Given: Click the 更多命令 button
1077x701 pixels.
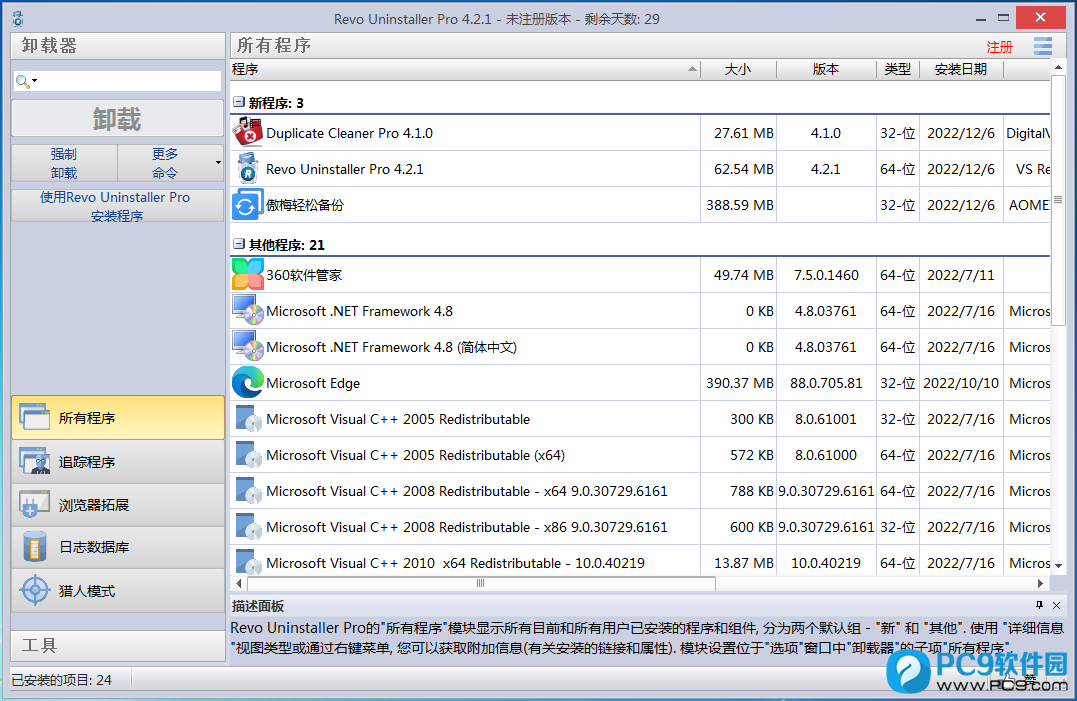Looking at the screenshot, I should pos(165,163).
